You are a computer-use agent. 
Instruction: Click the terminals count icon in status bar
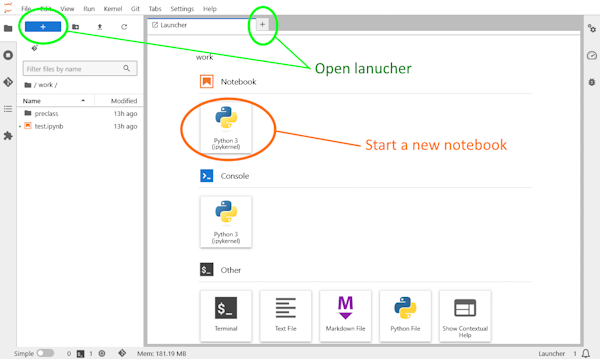[x=80, y=353]
